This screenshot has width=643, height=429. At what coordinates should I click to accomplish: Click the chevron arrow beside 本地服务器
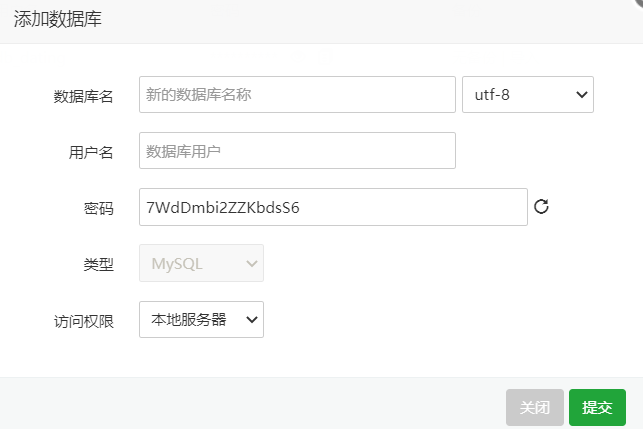pos(252,320)
